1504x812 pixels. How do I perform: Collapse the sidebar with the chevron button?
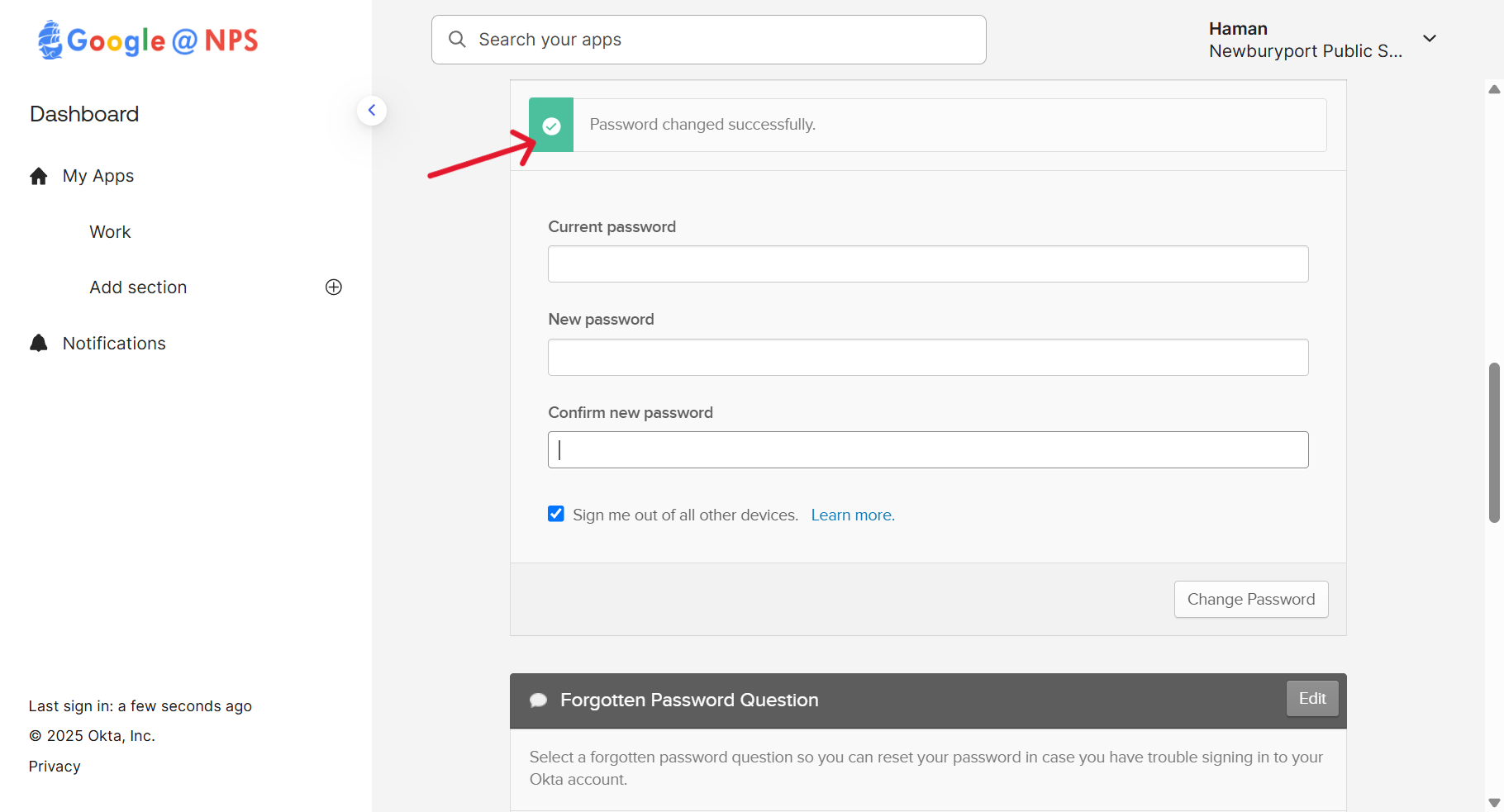click(x=372, y=111)
